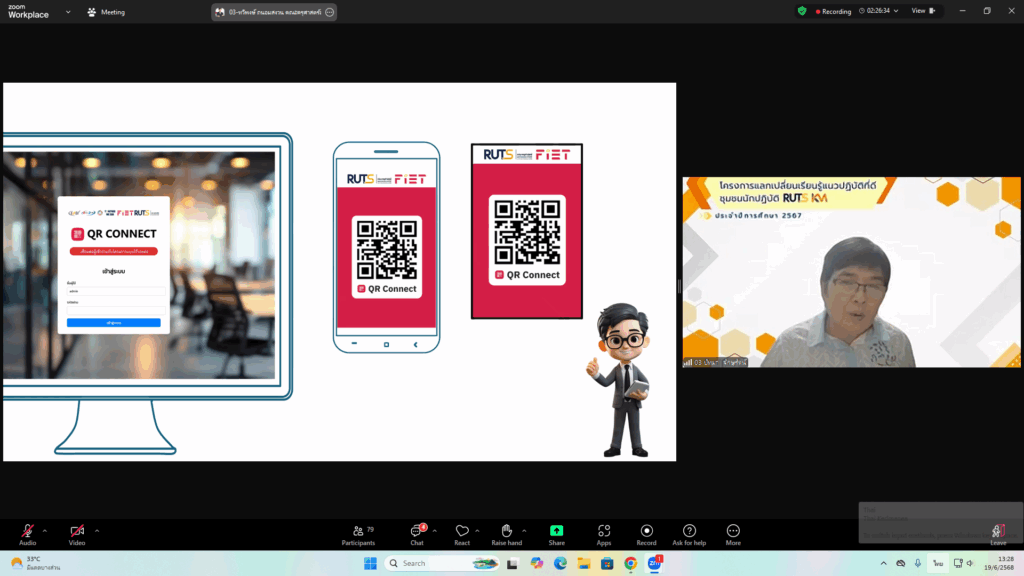Screen dimensions: 1024x576
Task: Open the meeting topic tab in title bar
Action: tap(274, 12)
